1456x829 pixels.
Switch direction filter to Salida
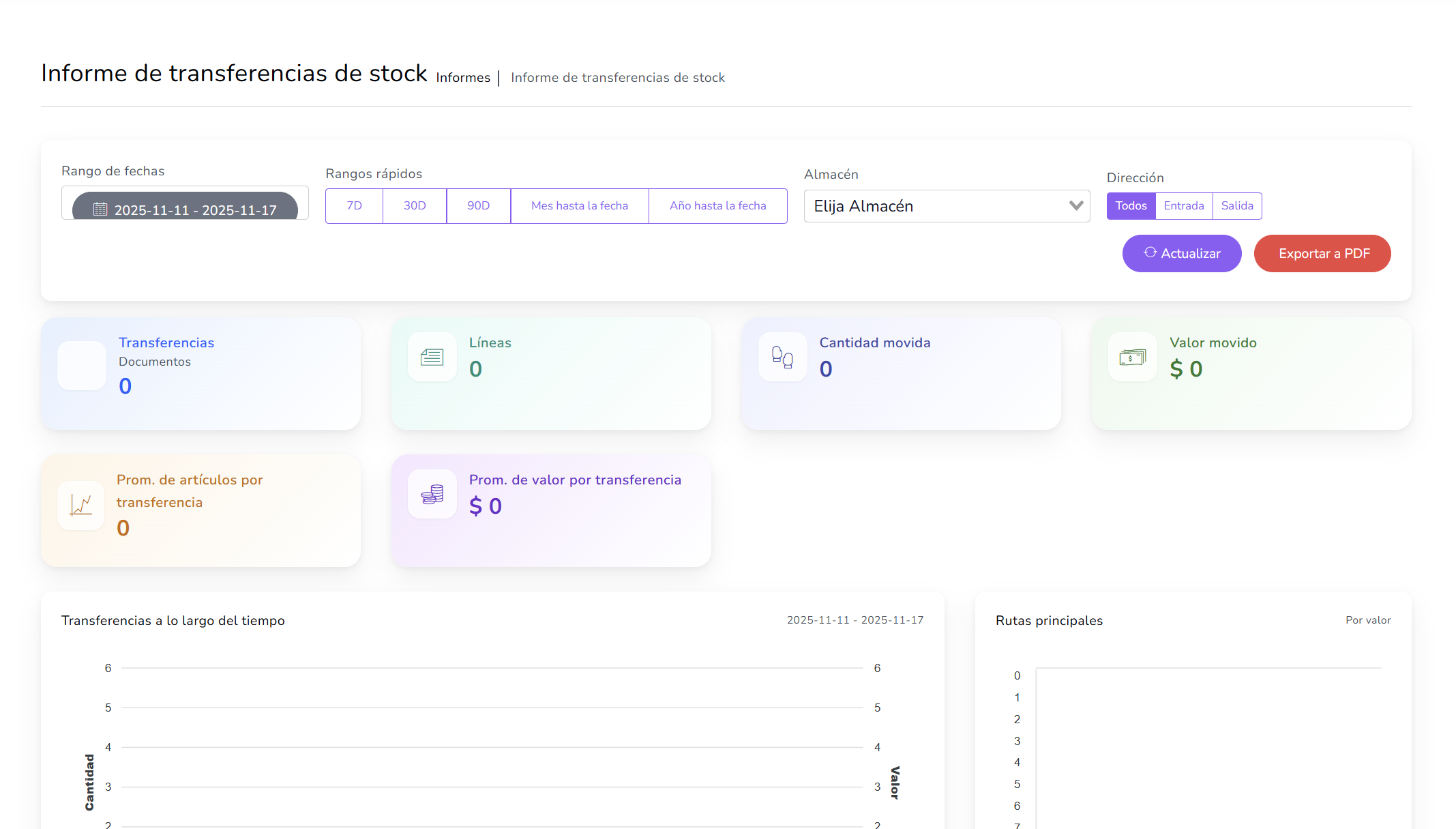tap(1236, 205)
